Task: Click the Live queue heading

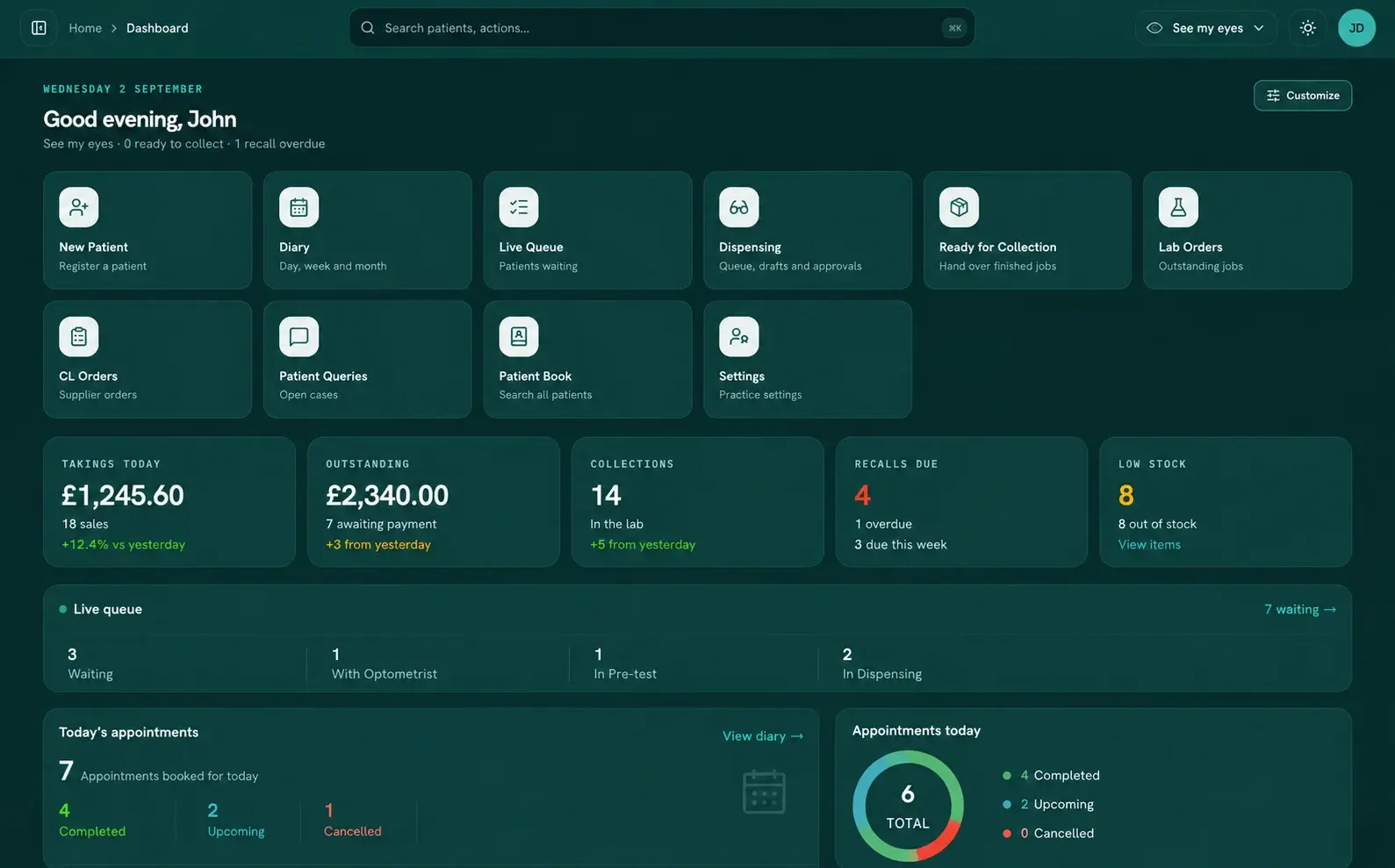Action: (107, 609)
